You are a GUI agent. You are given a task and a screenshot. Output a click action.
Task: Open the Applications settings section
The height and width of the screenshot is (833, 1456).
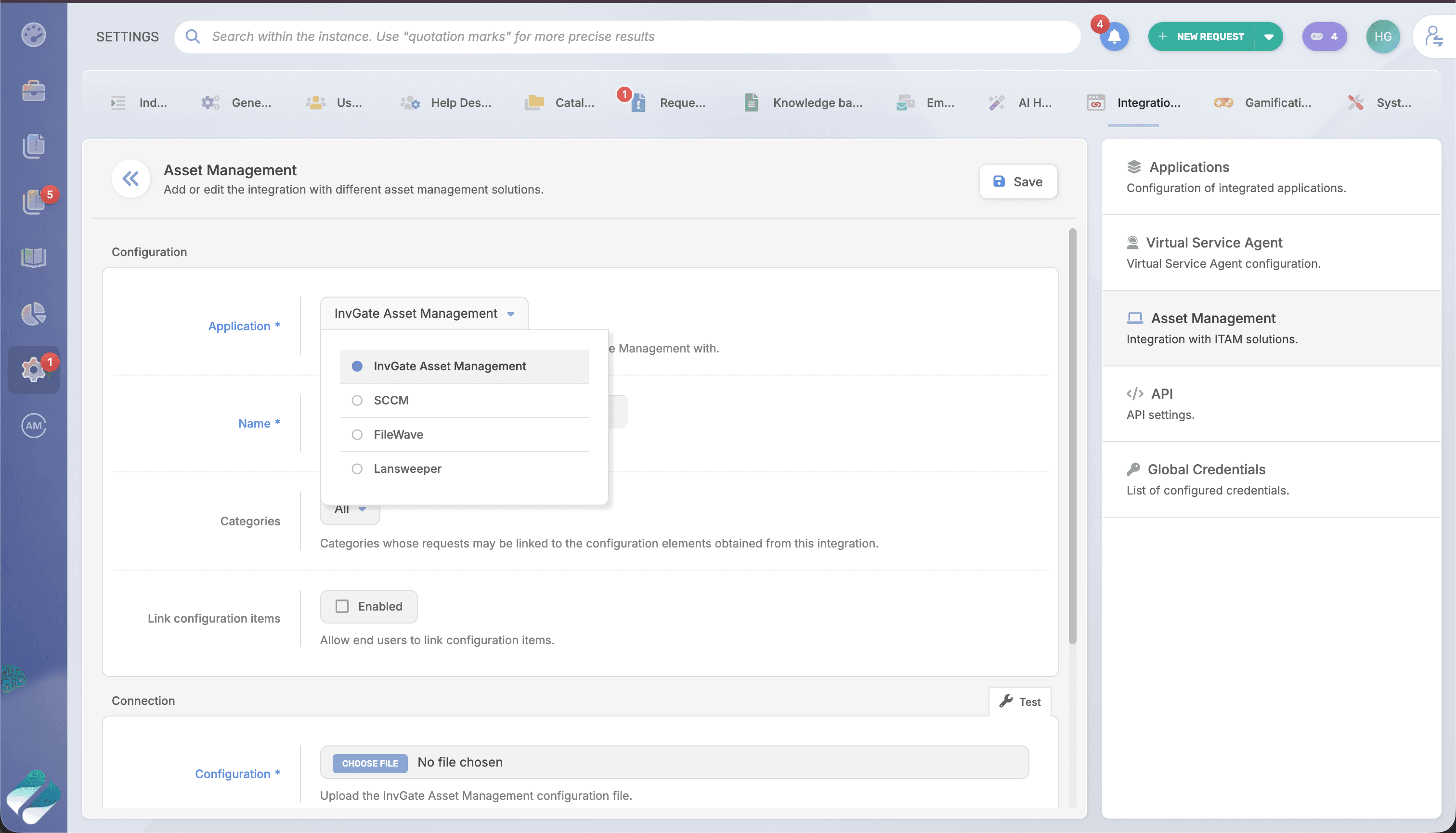pos(1271,177)
